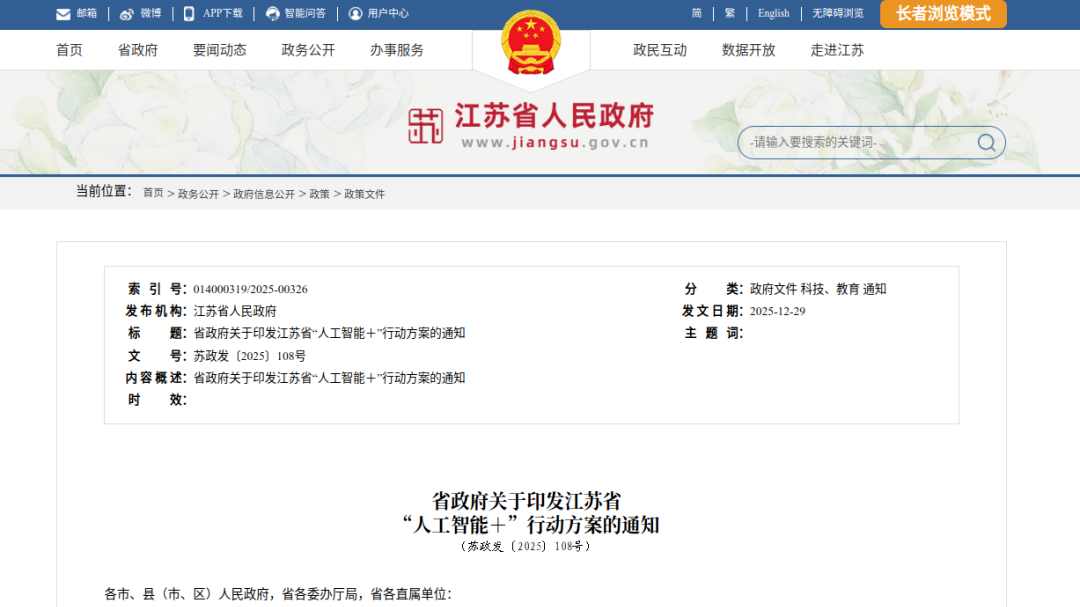1080x607 pixels.
Task: Open the 政务公开 menu
Action: (308, 49)
